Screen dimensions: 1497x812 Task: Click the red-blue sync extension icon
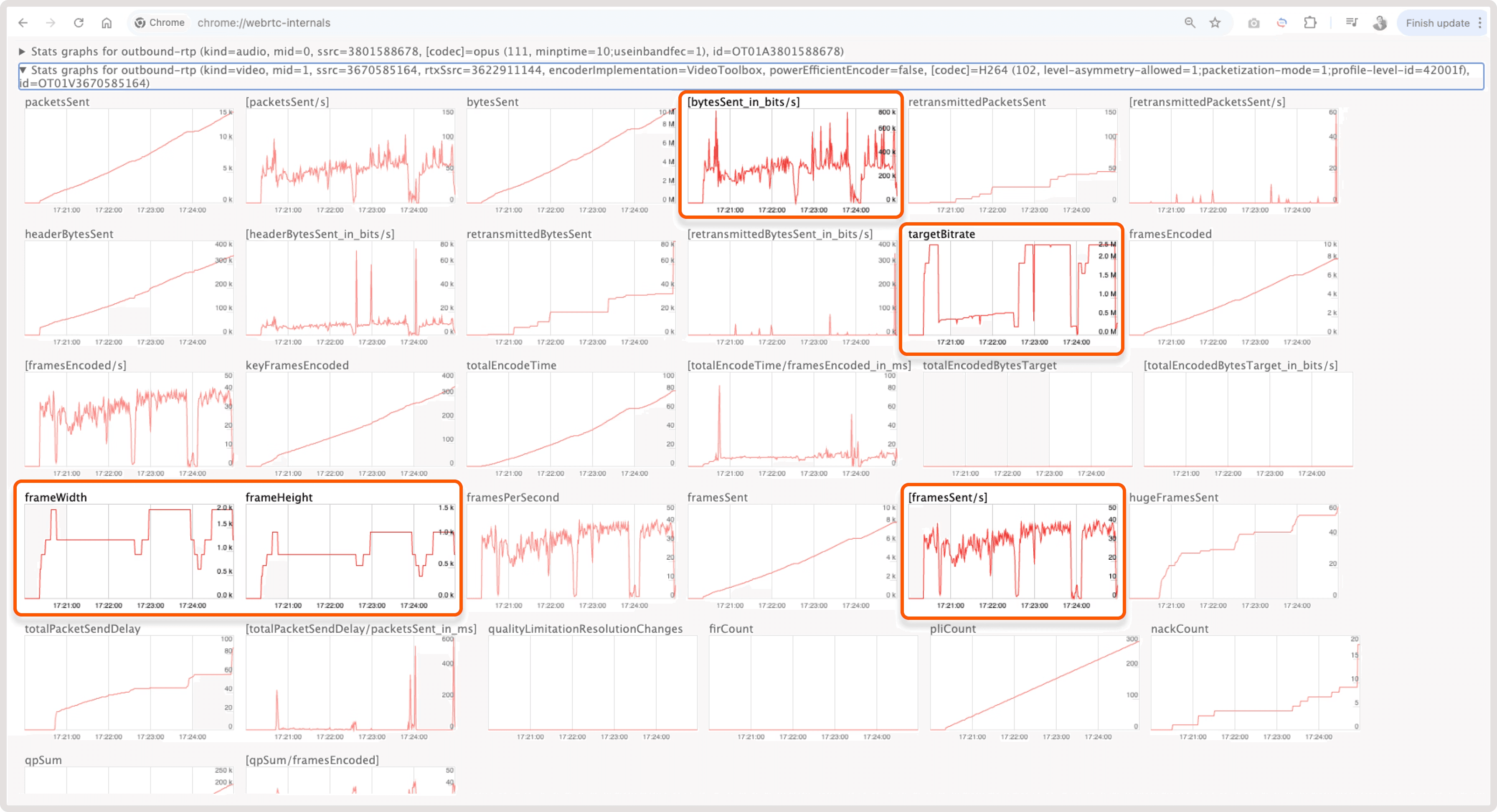pos(1281,23)
